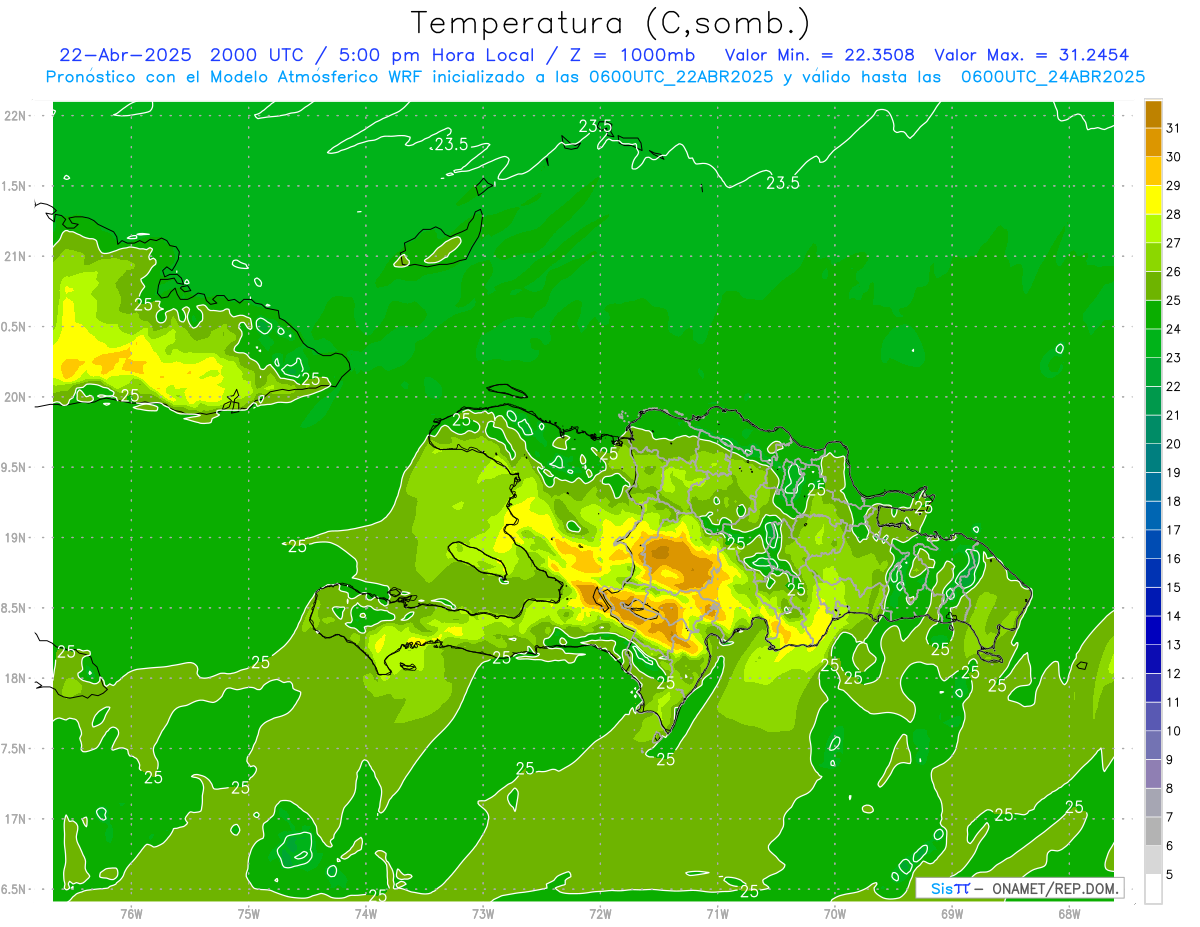Click the "28" legend value

(1173, 214)
